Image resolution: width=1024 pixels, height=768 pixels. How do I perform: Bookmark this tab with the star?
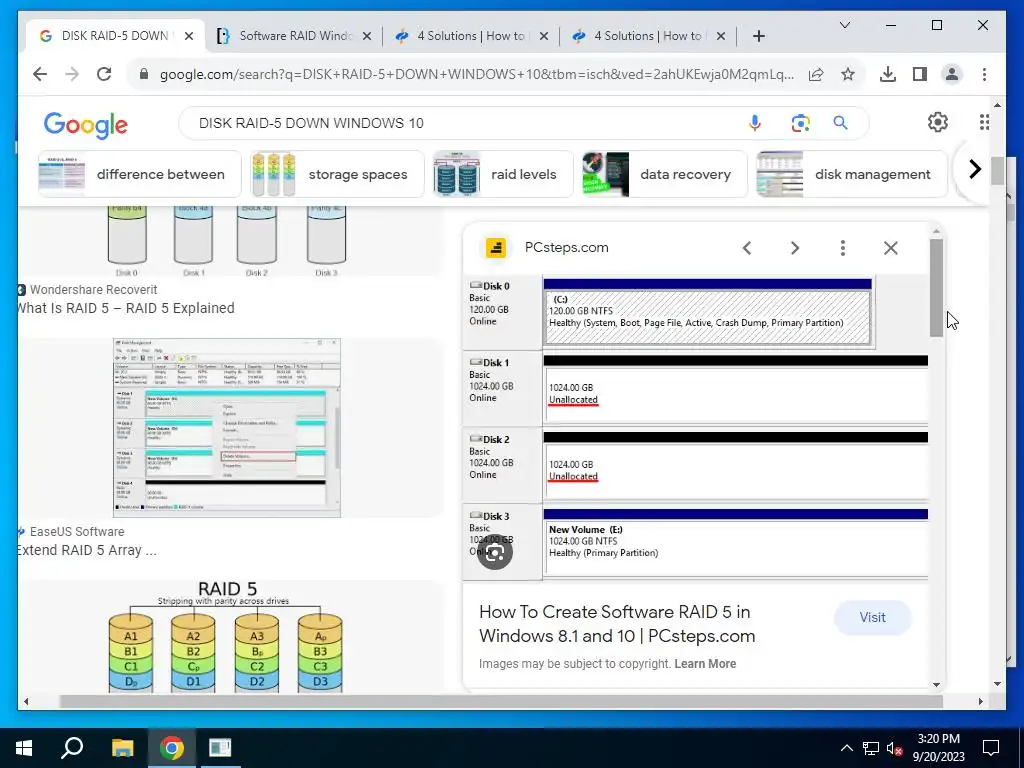[x=848, y=74]
